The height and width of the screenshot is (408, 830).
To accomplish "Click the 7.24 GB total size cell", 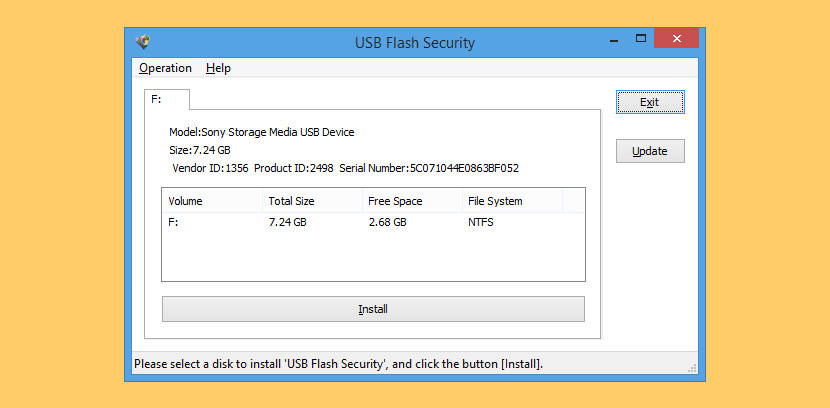I will coord(287,223).
